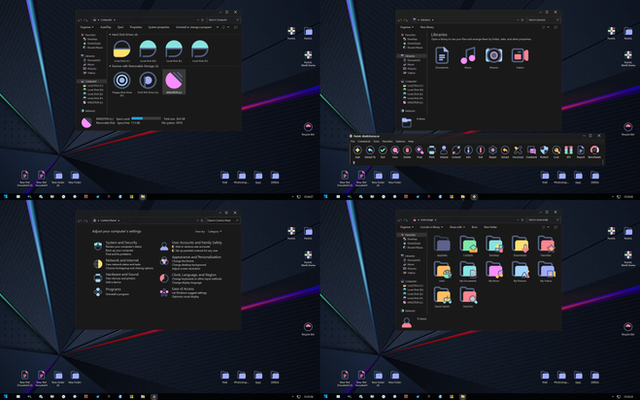Click the Search Control Panel field
Image resolution: width=640 pixels, height=400 pixels.
pos(223,220)
